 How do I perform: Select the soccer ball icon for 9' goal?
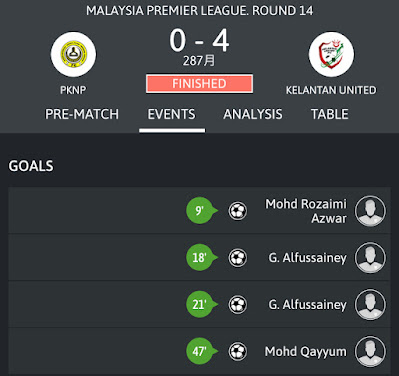[238, 211]
